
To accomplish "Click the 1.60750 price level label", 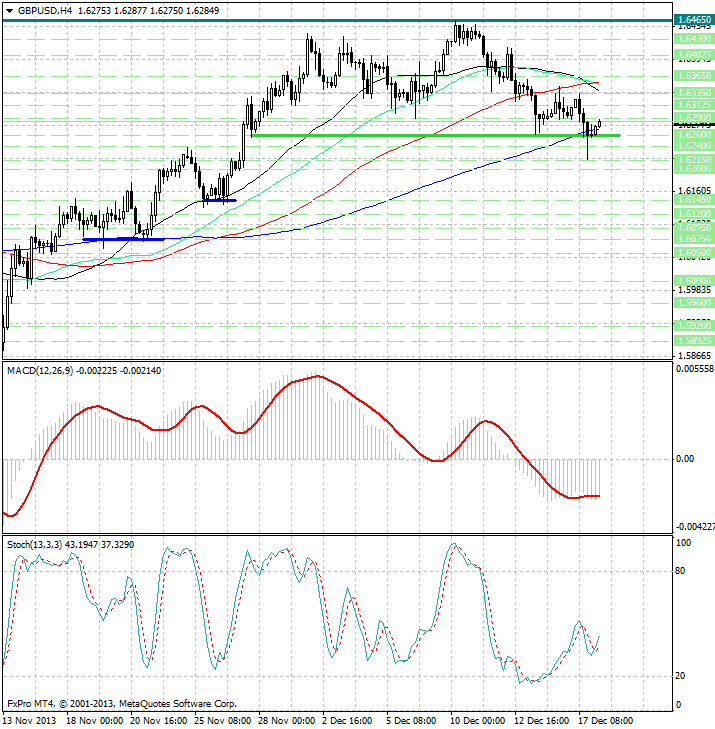I will point(694,239).
